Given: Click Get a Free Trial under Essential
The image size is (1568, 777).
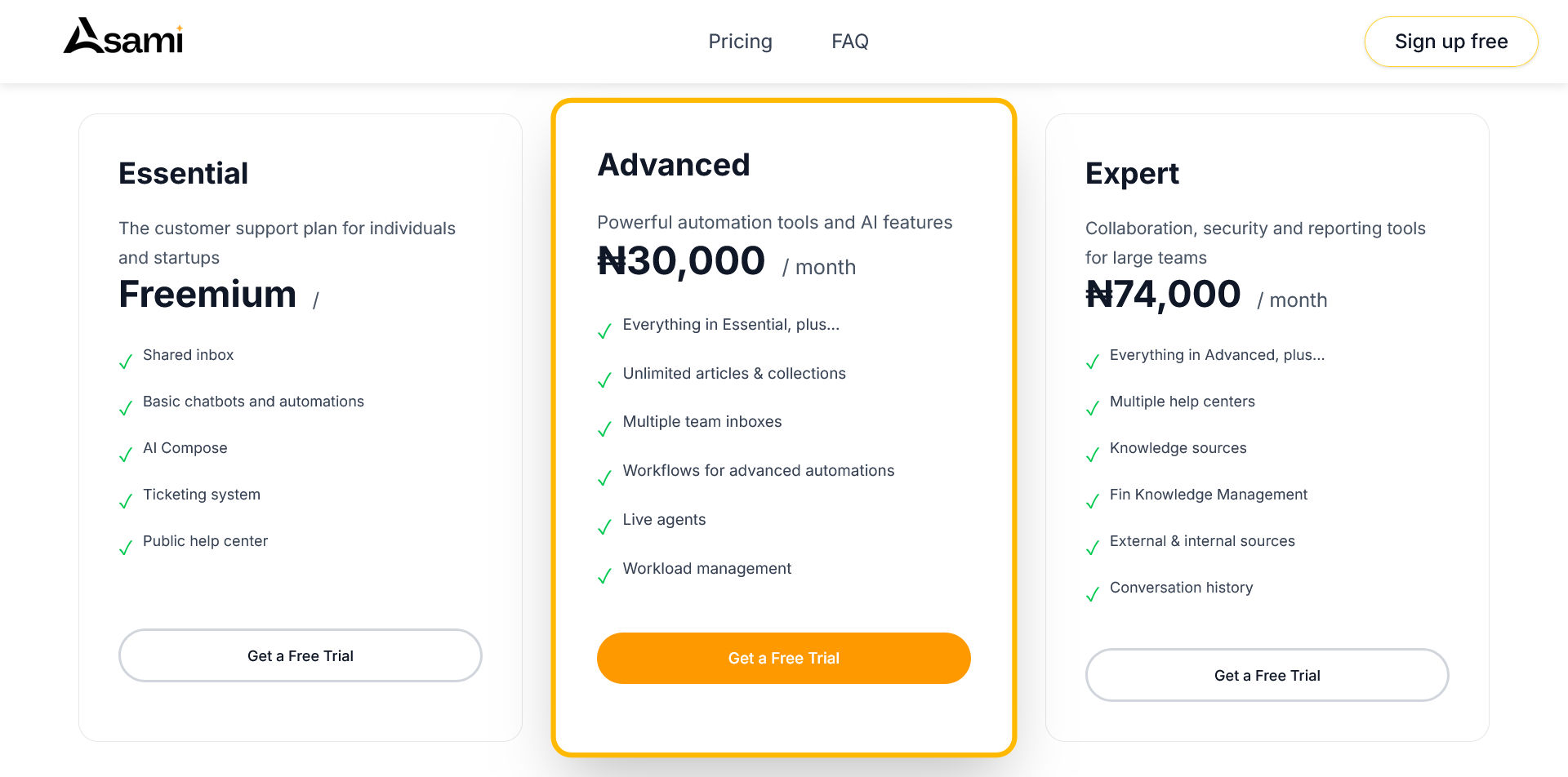Looking at the screenshot, I should tap(301, 655).
